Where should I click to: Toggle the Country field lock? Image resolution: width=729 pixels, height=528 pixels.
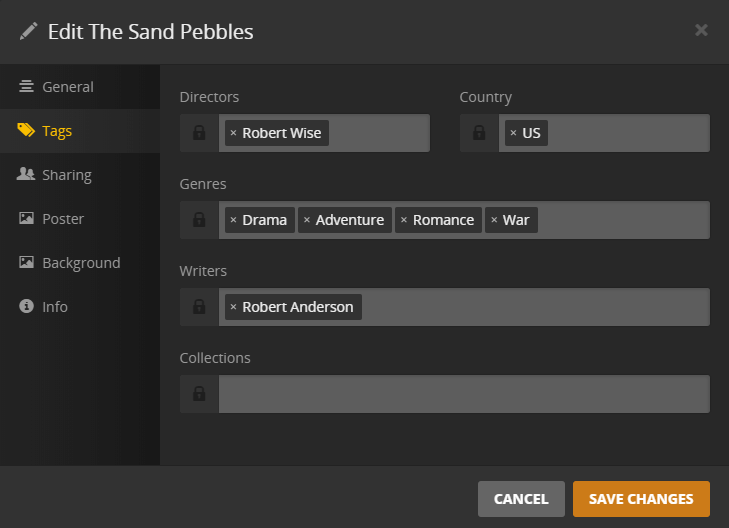[479, 133]
